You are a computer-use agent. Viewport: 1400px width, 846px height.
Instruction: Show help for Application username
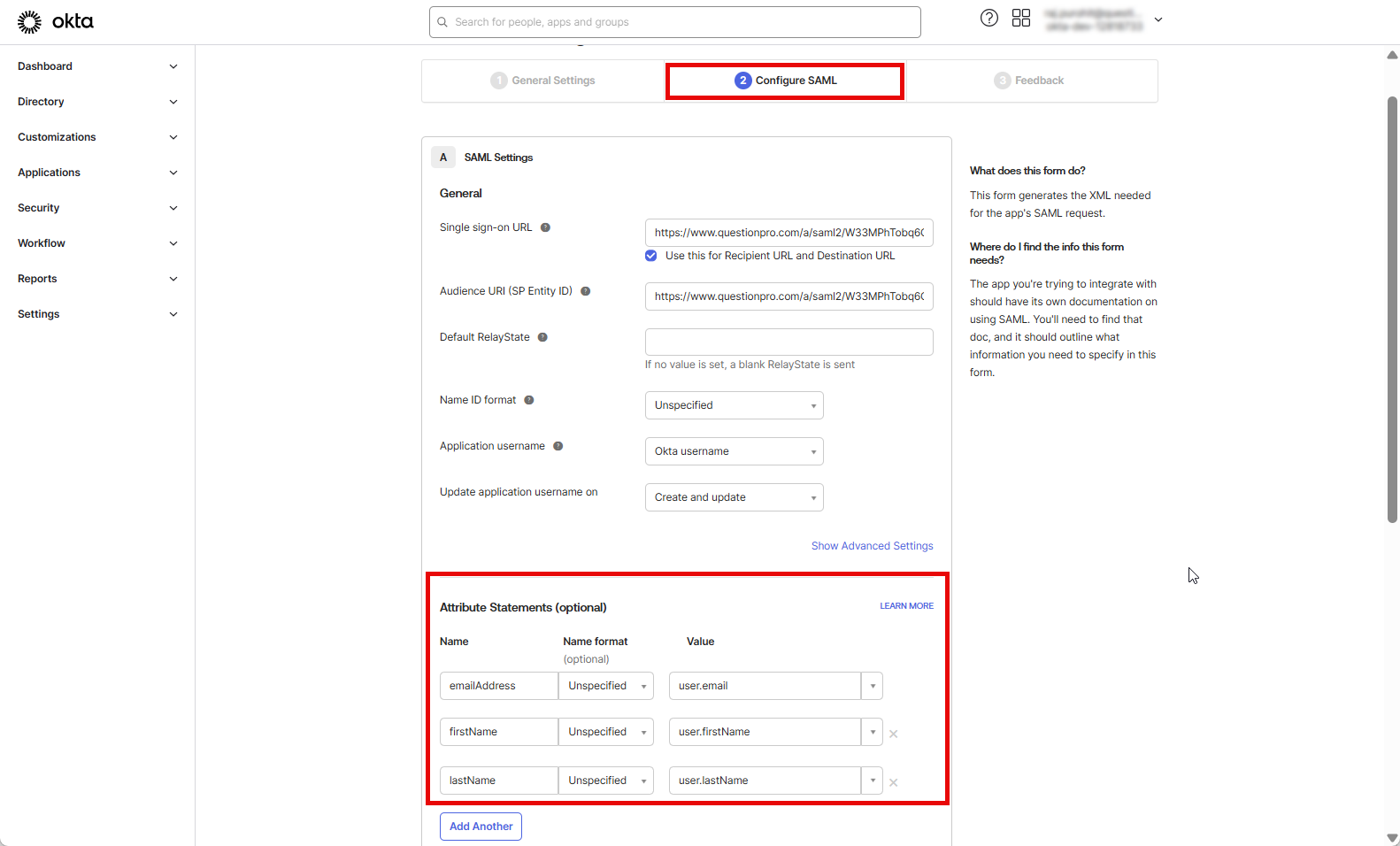coord(558,446)
